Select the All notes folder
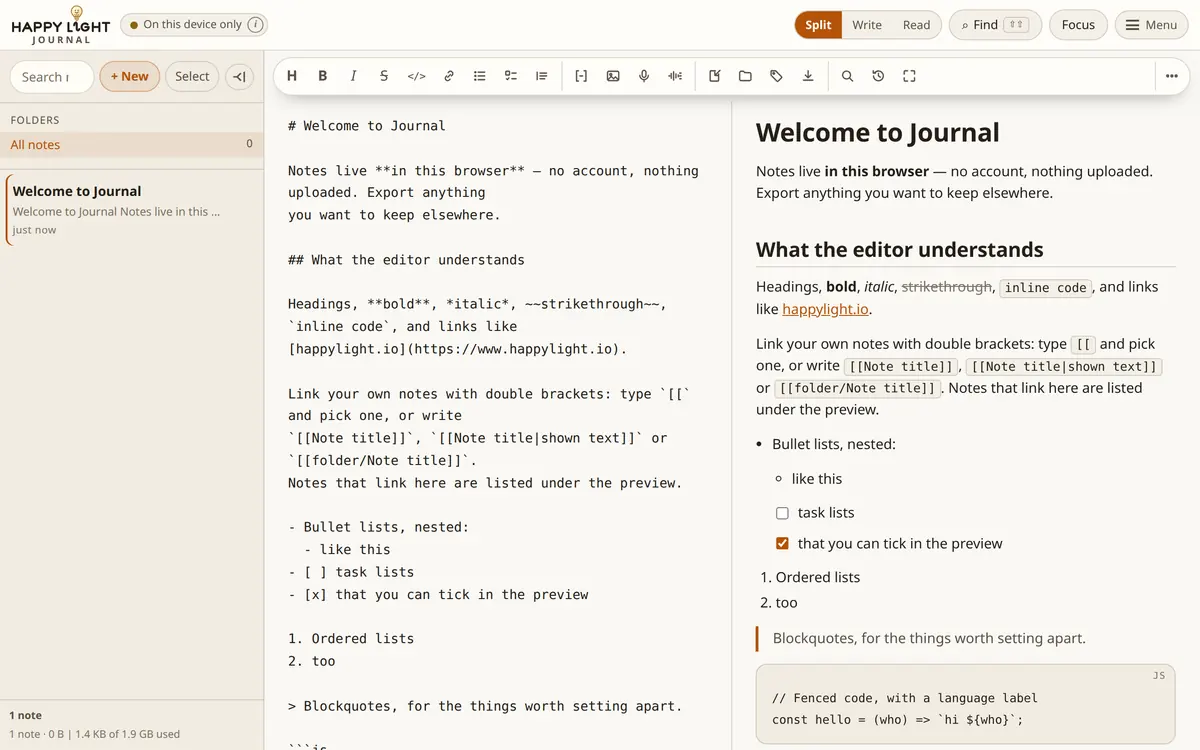This screenshot has height=750, width=1200. 132,145
